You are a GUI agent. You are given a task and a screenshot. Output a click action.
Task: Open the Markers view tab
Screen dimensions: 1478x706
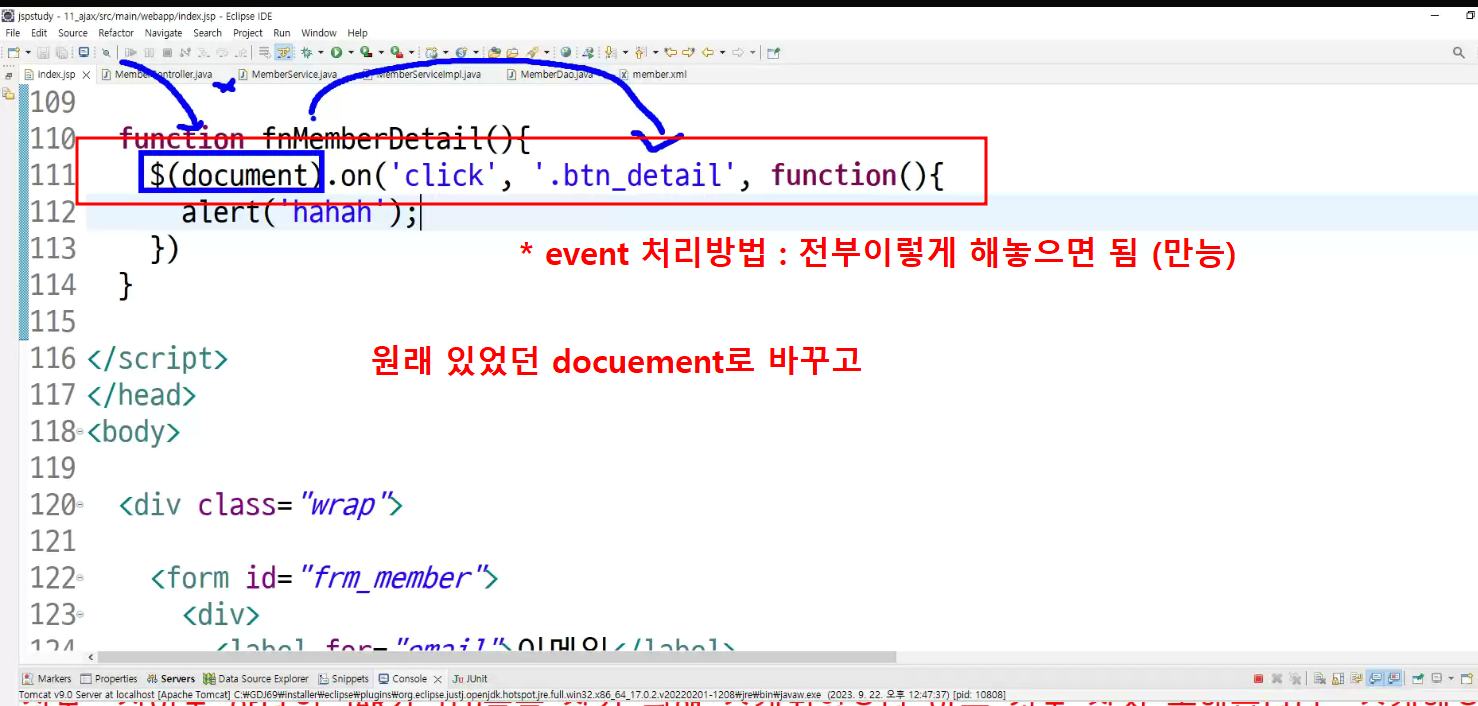pyautogui.click(x=47, y=679)
